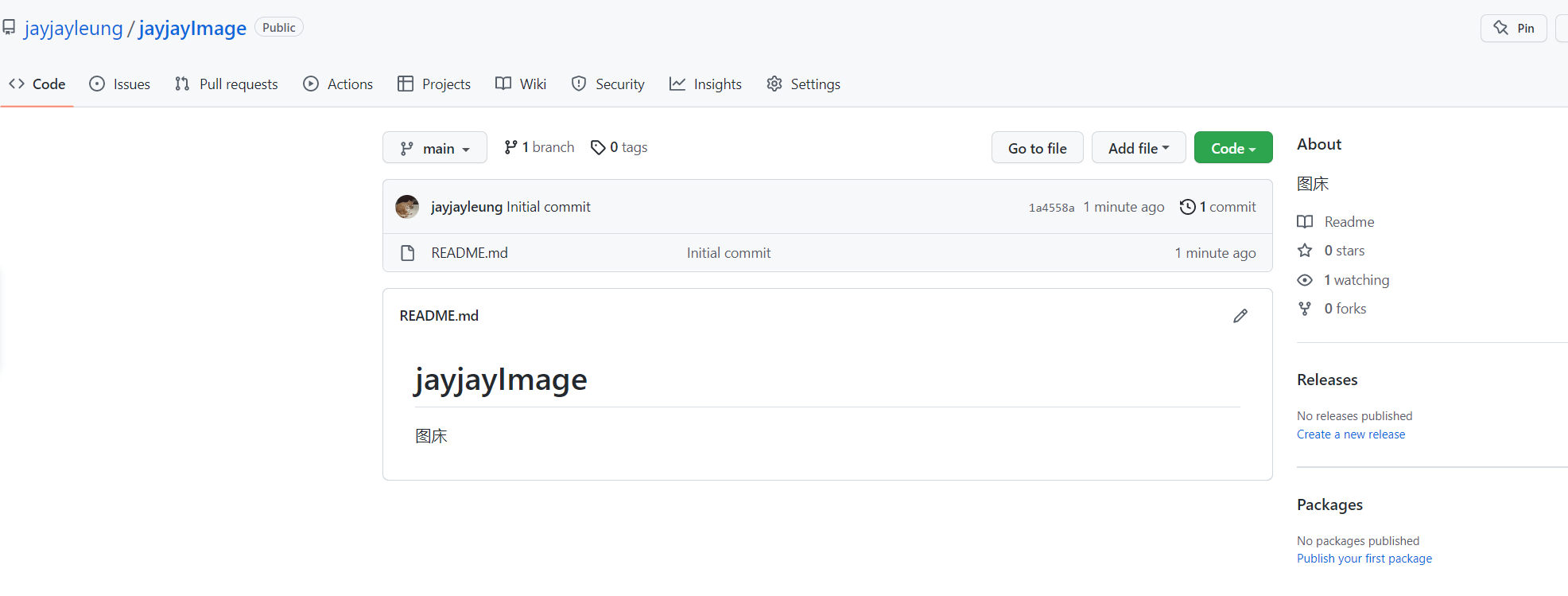Screen dimensions: 1568x596
Task: Click the tag icon beside 0 tags
Action: (x=598, y=147)
